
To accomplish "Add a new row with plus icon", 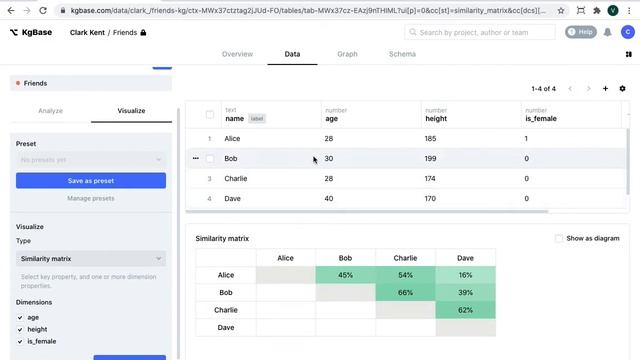I will (605, 89).
